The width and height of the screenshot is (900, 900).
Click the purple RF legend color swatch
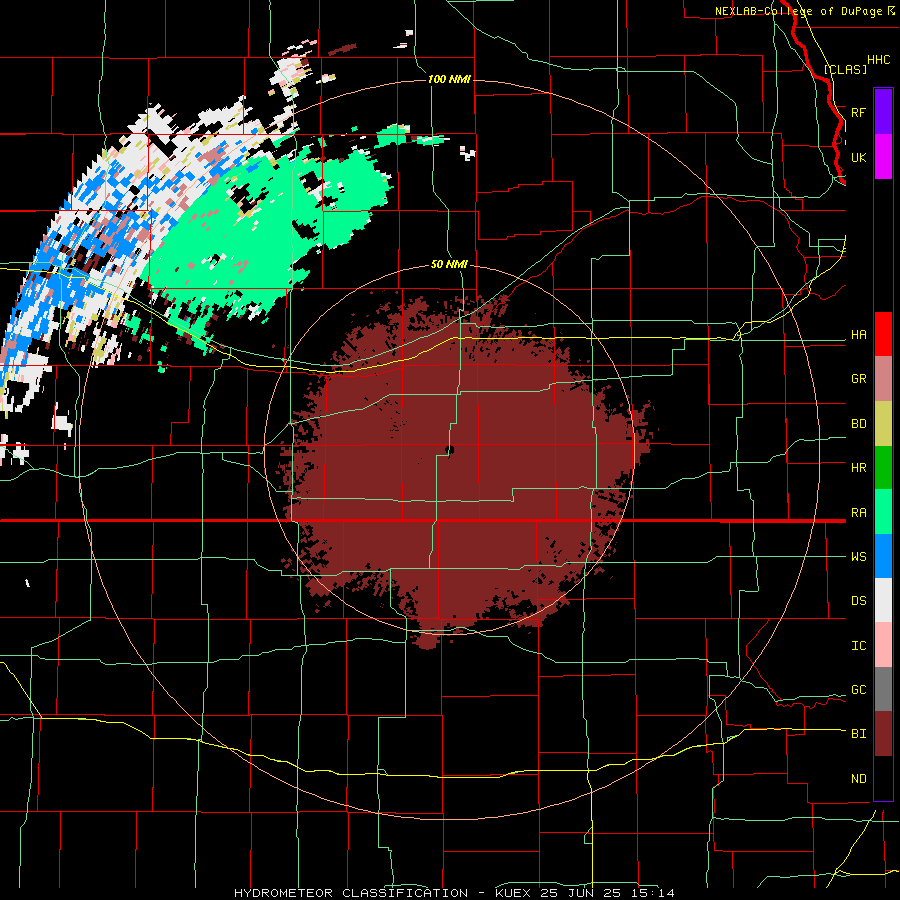click(883, 112)
